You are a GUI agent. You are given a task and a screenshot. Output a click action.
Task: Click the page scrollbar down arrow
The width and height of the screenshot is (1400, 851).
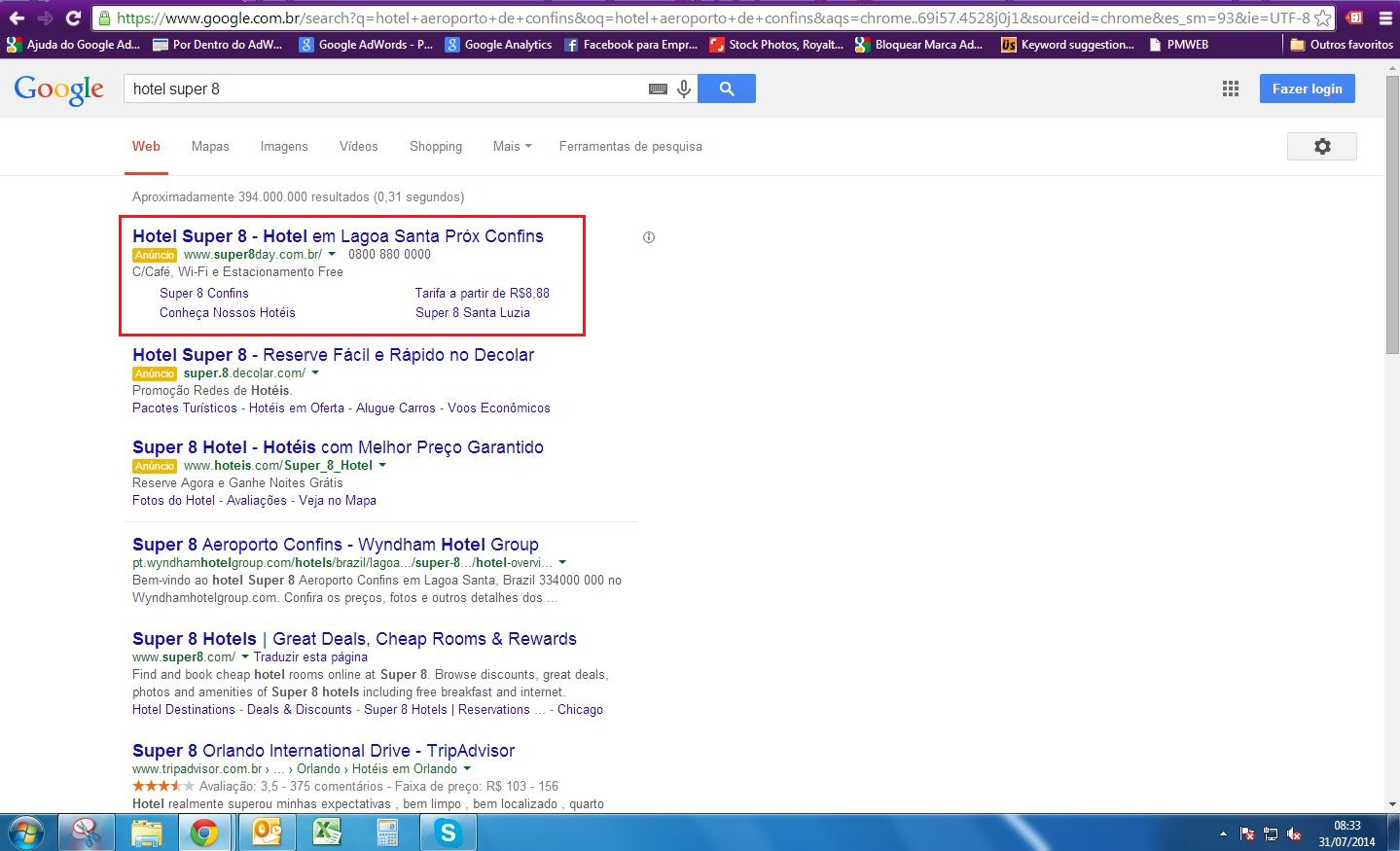[1392, 804]
